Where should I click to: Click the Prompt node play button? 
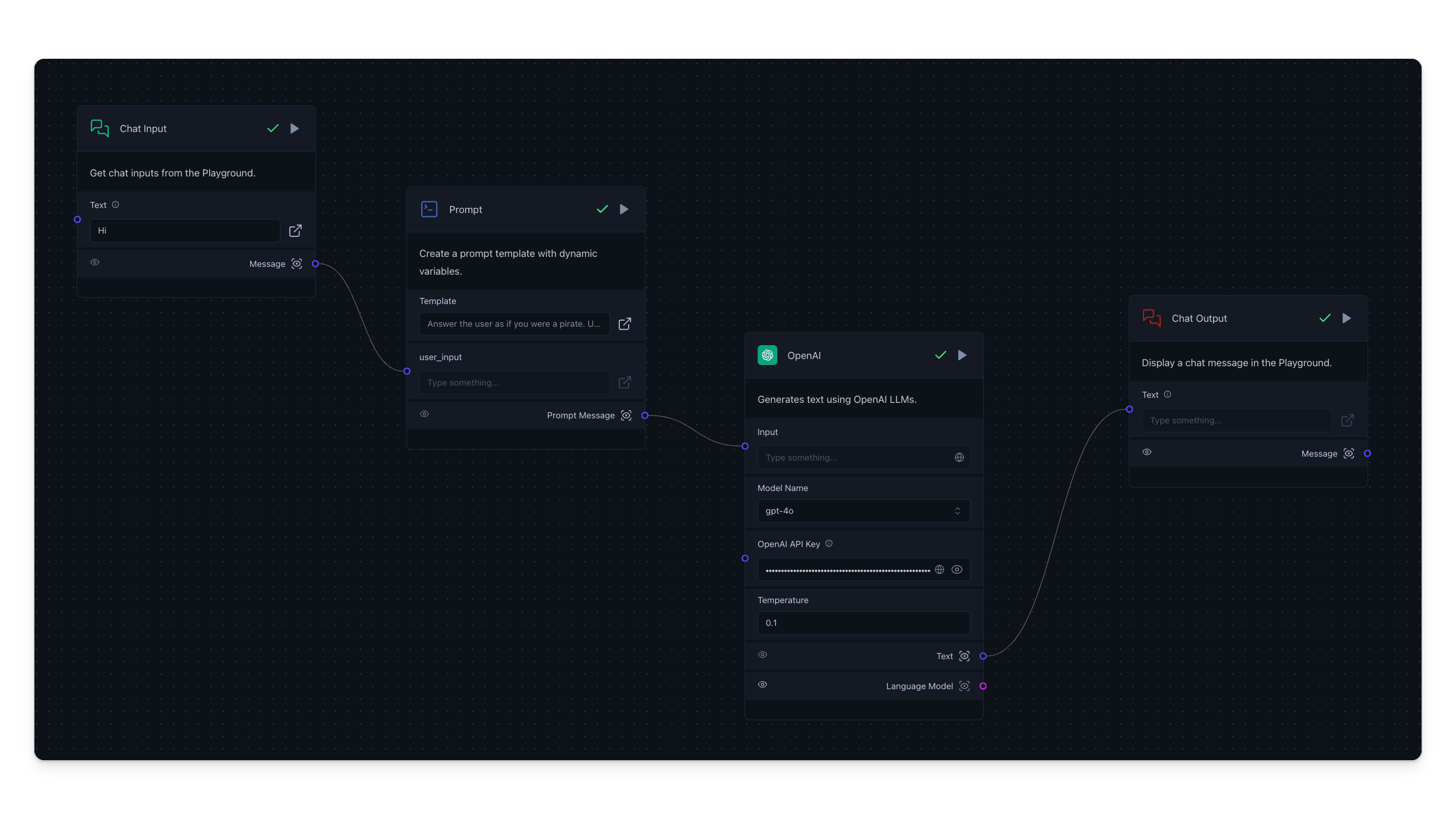[624, 209]
